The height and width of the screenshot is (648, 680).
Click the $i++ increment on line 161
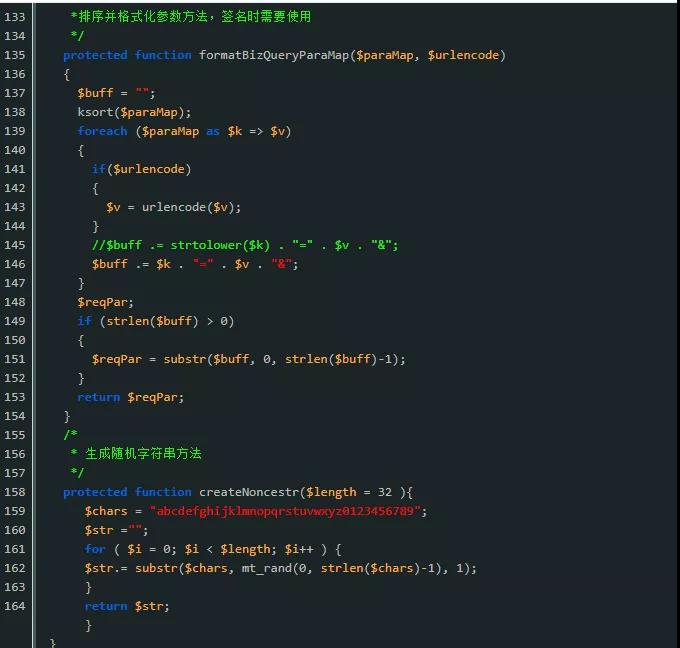tap(299, 550)
